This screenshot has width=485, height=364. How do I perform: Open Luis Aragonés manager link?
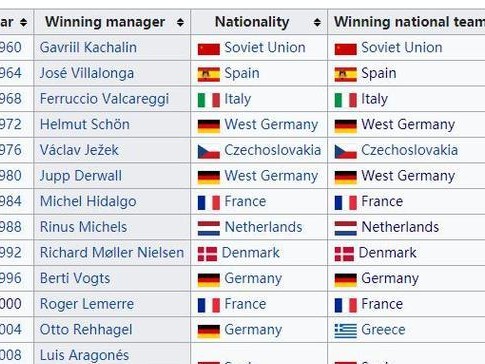click(84, 355)
